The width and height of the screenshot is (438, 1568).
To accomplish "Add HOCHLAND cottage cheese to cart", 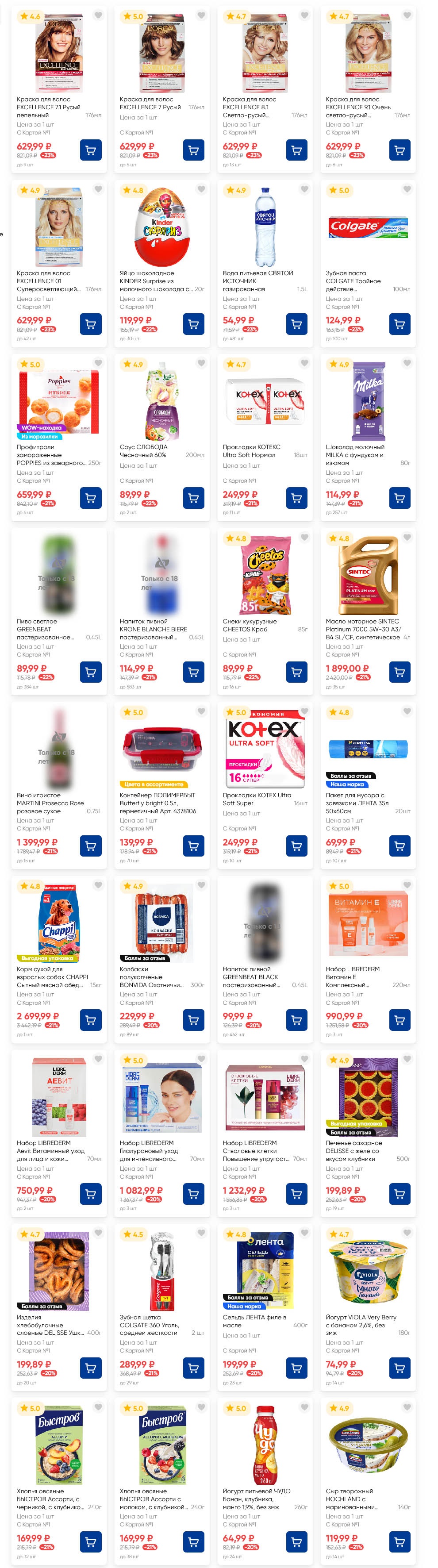I will [x=400, y=1542].
